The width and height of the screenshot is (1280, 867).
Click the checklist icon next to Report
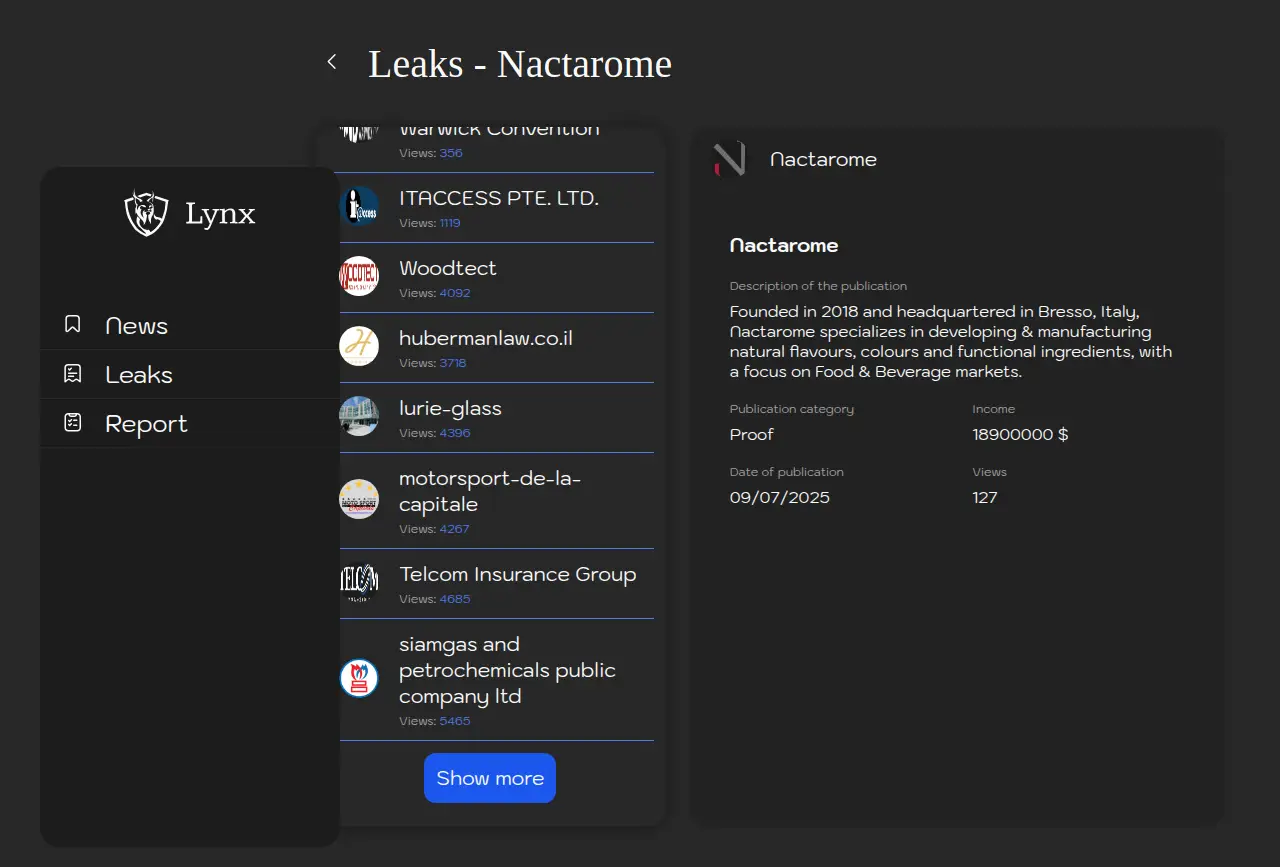click(x=72, y=423)
